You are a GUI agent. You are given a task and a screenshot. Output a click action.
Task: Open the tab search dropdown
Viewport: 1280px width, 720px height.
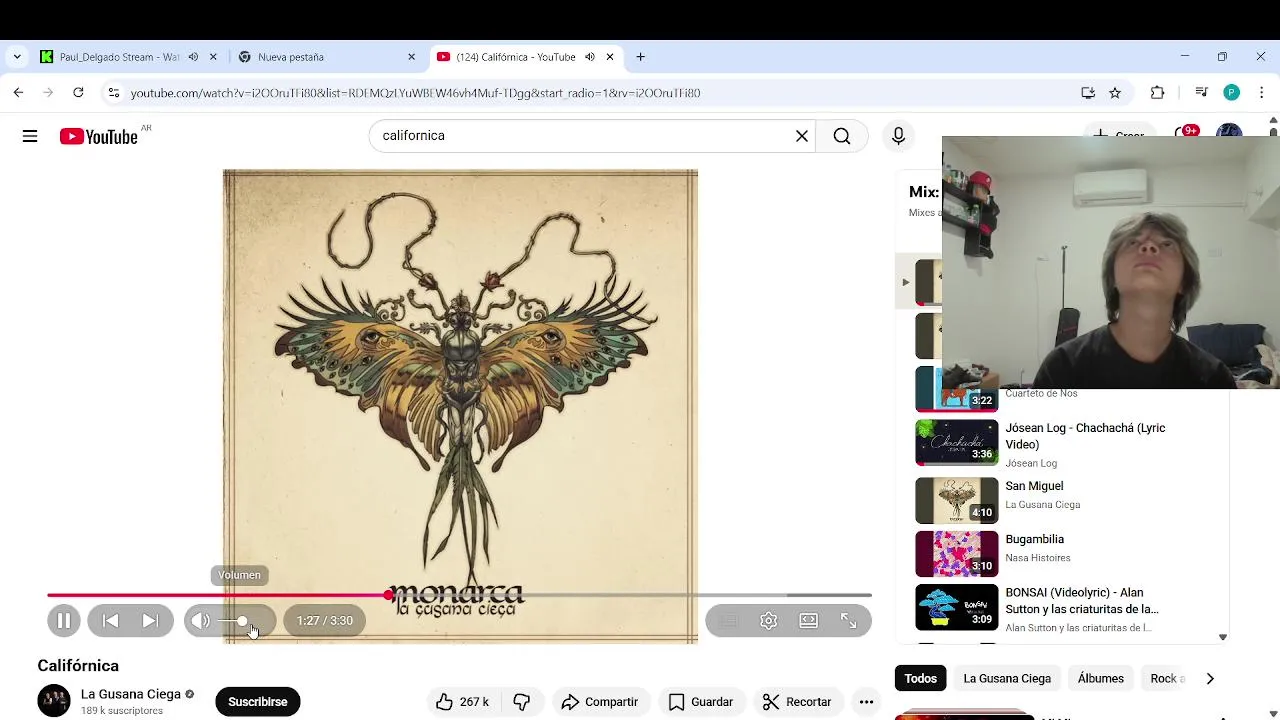pos(16,57)
